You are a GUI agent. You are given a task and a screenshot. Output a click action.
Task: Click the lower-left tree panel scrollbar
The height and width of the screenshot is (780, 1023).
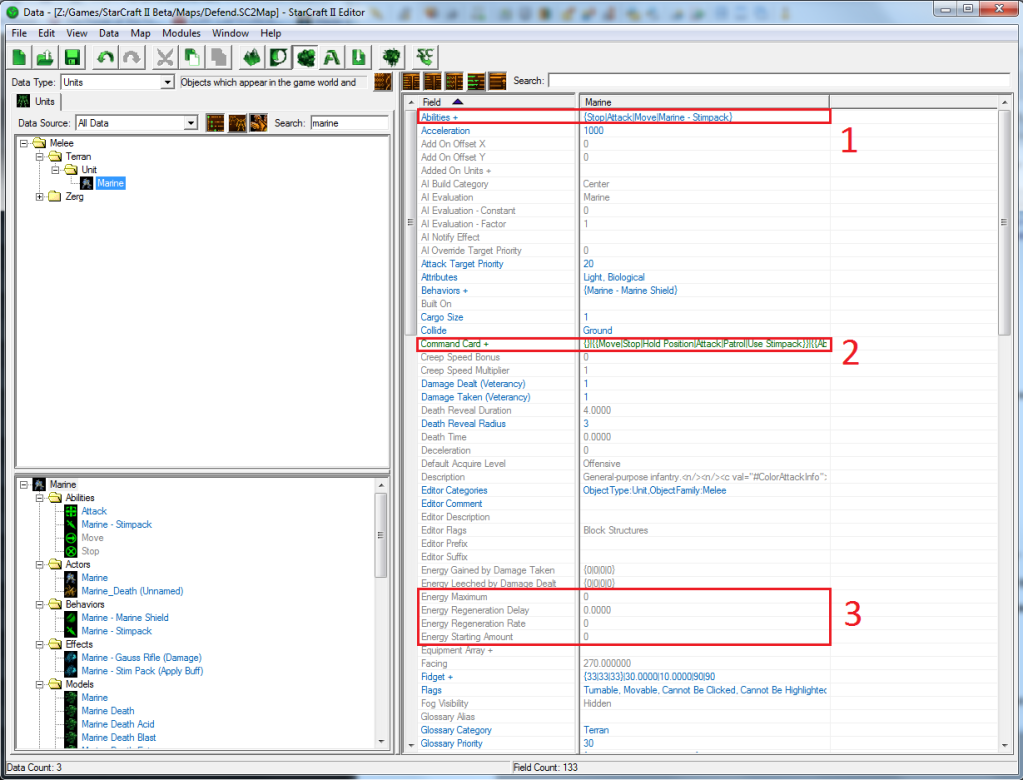pyautogui.click(x=381, y=613)
